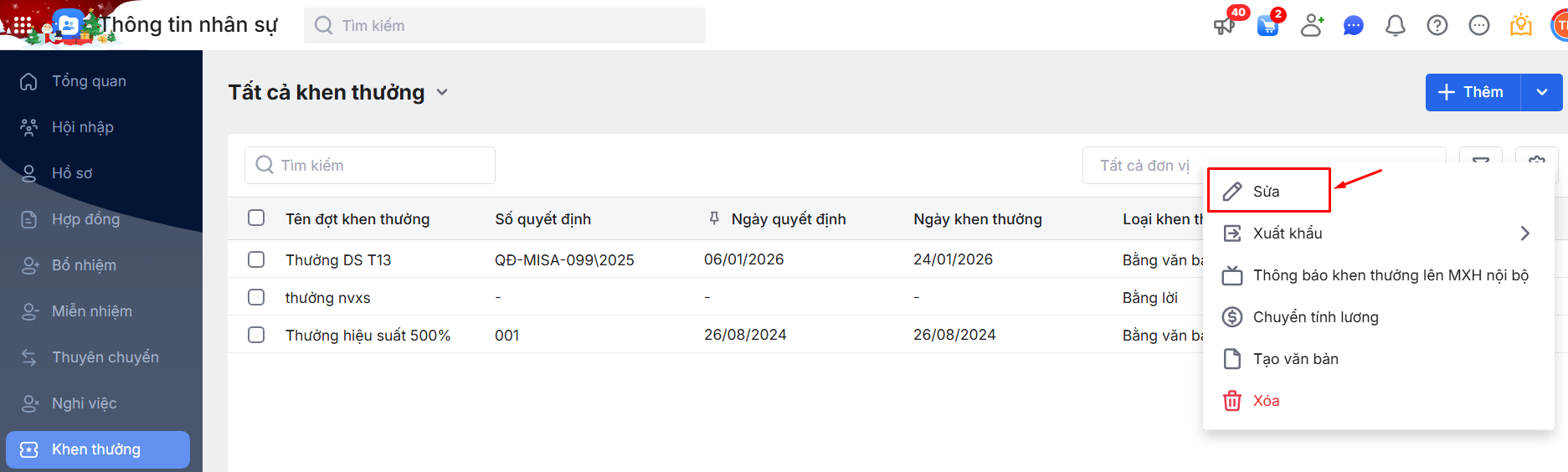Choose Xóa in the context menu
1568x472 pixels.
(x=1266, y=401)
